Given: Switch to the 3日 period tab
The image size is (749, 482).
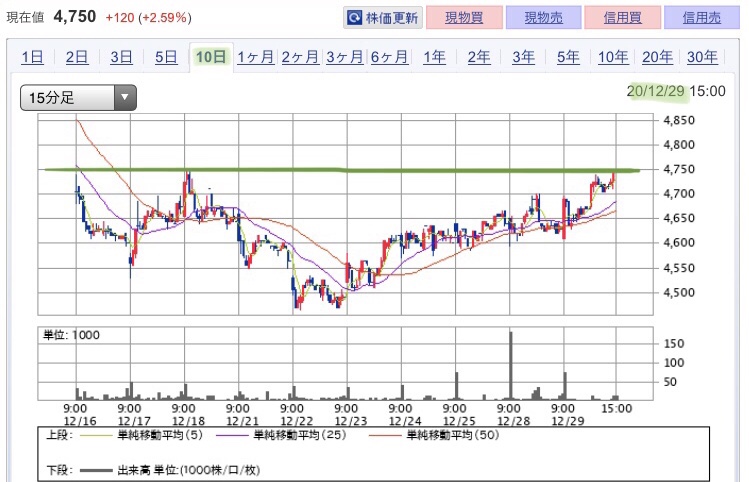Looking at the screenshot, I should tap(121, 57).
